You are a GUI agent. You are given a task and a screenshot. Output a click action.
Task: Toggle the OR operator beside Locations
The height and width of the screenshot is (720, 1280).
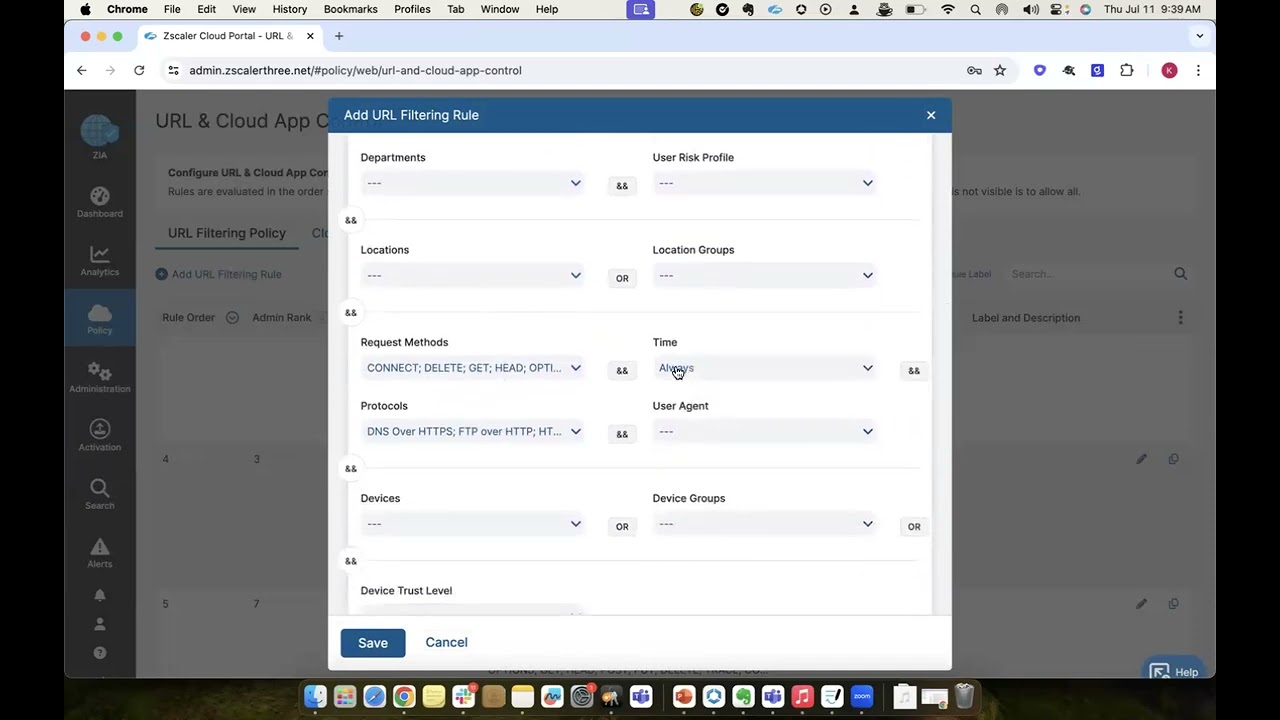tap(622, 278)
